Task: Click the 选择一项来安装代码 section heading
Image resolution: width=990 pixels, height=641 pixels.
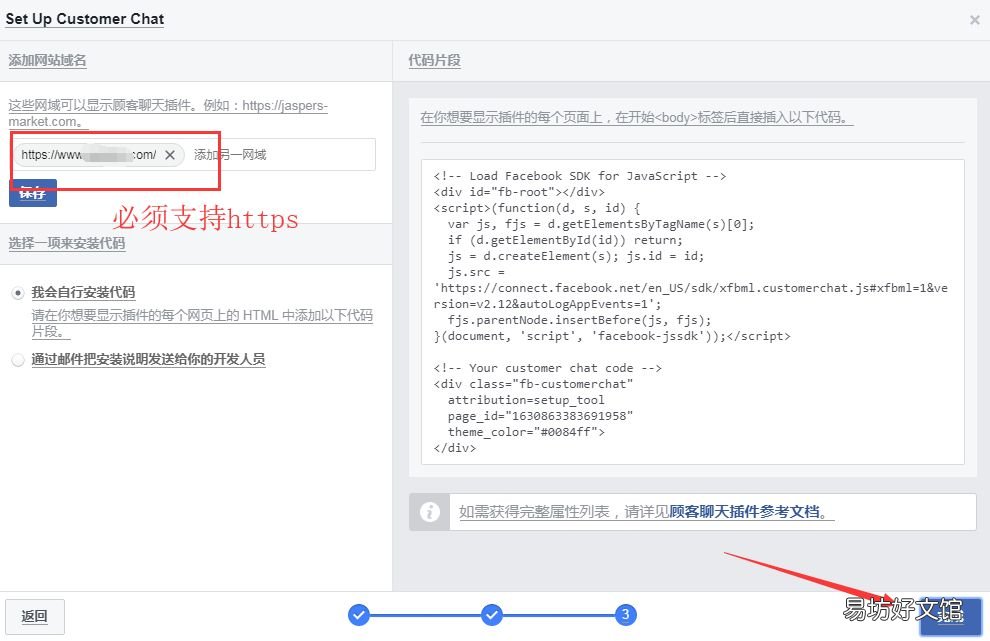Action: coord(67,243)
